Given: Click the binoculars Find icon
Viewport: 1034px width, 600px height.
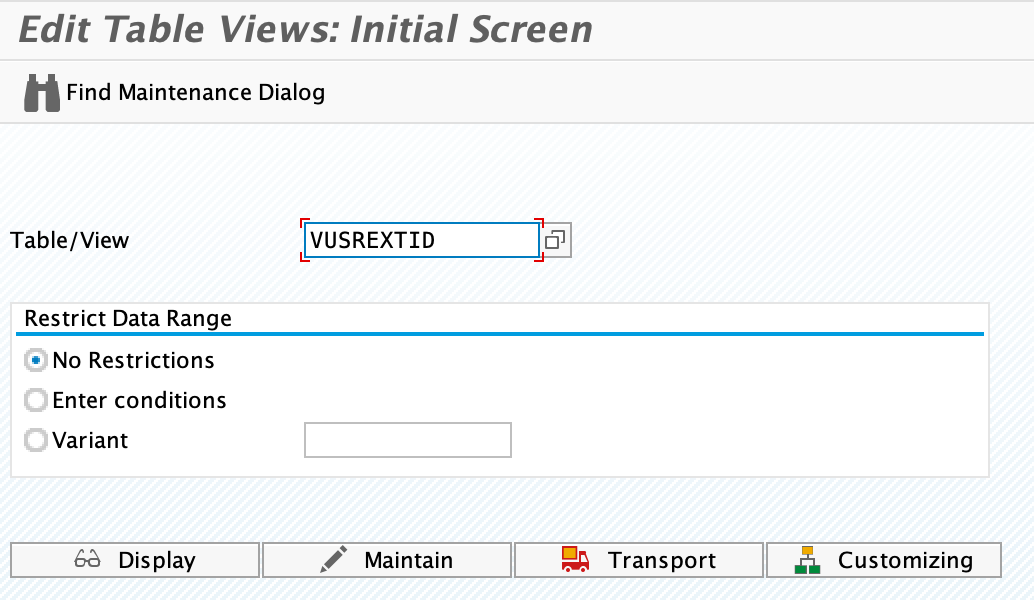Looking at the screenshot, I should pos(42,93).
